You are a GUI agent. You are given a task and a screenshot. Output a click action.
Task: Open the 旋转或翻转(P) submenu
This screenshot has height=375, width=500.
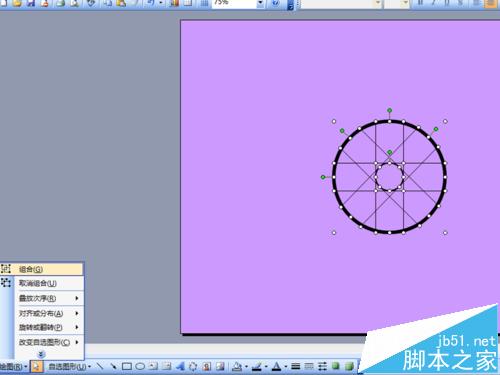pos(42,328)
